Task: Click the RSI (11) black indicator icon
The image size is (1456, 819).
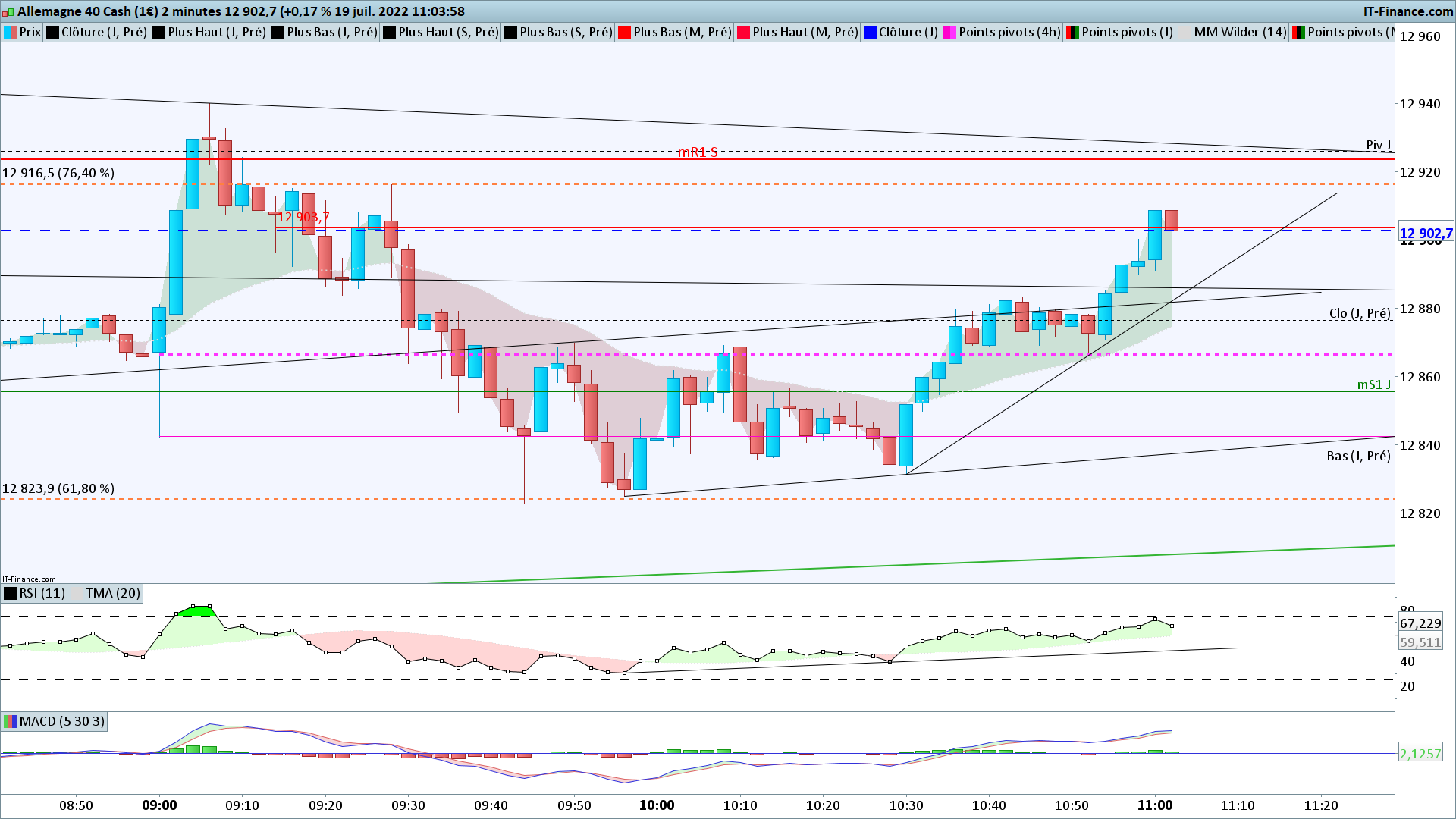Action: [11, 593]
